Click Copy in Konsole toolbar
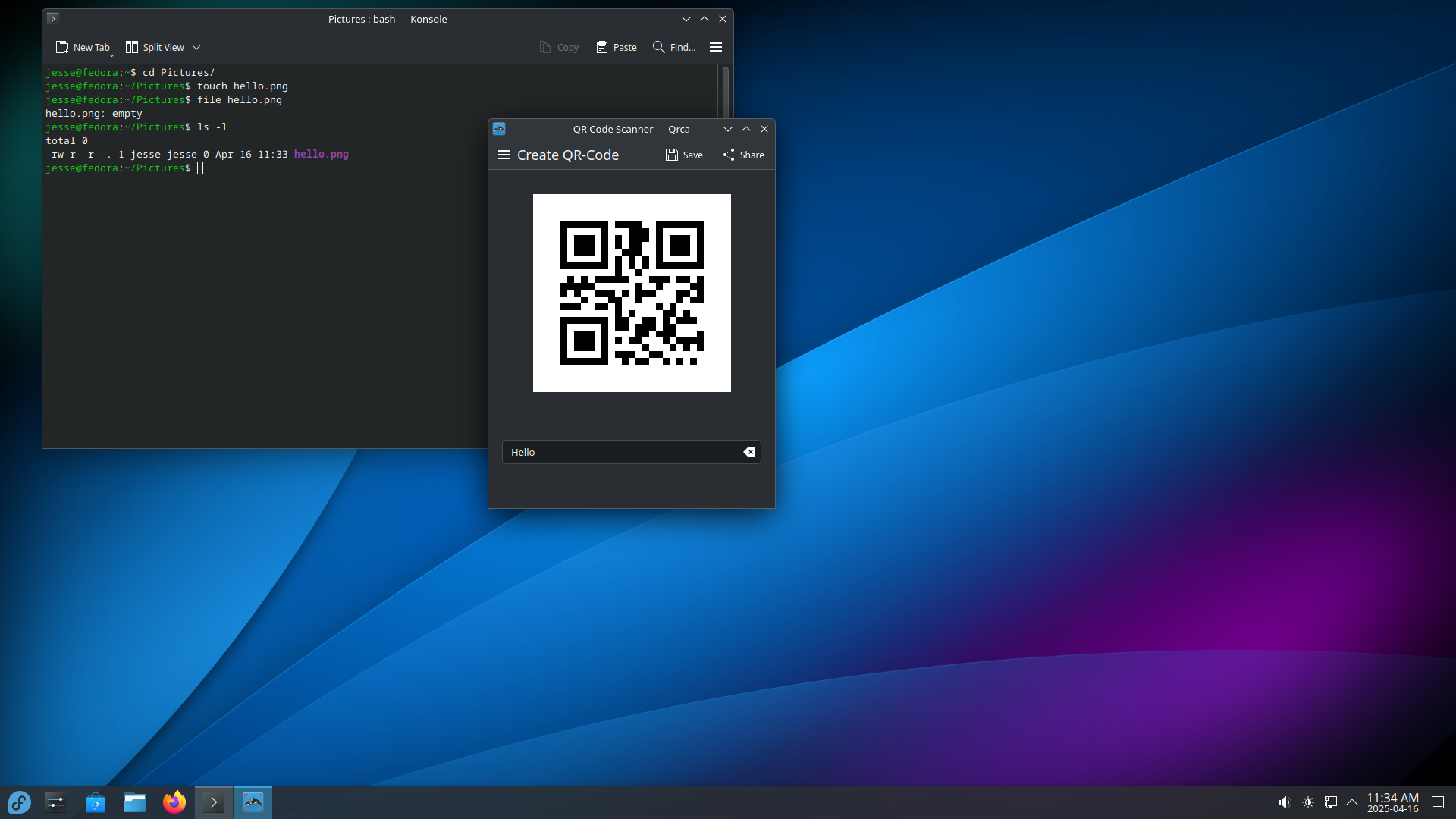The height and width of the screenshot is (819, 1456). tap(559, 47)
